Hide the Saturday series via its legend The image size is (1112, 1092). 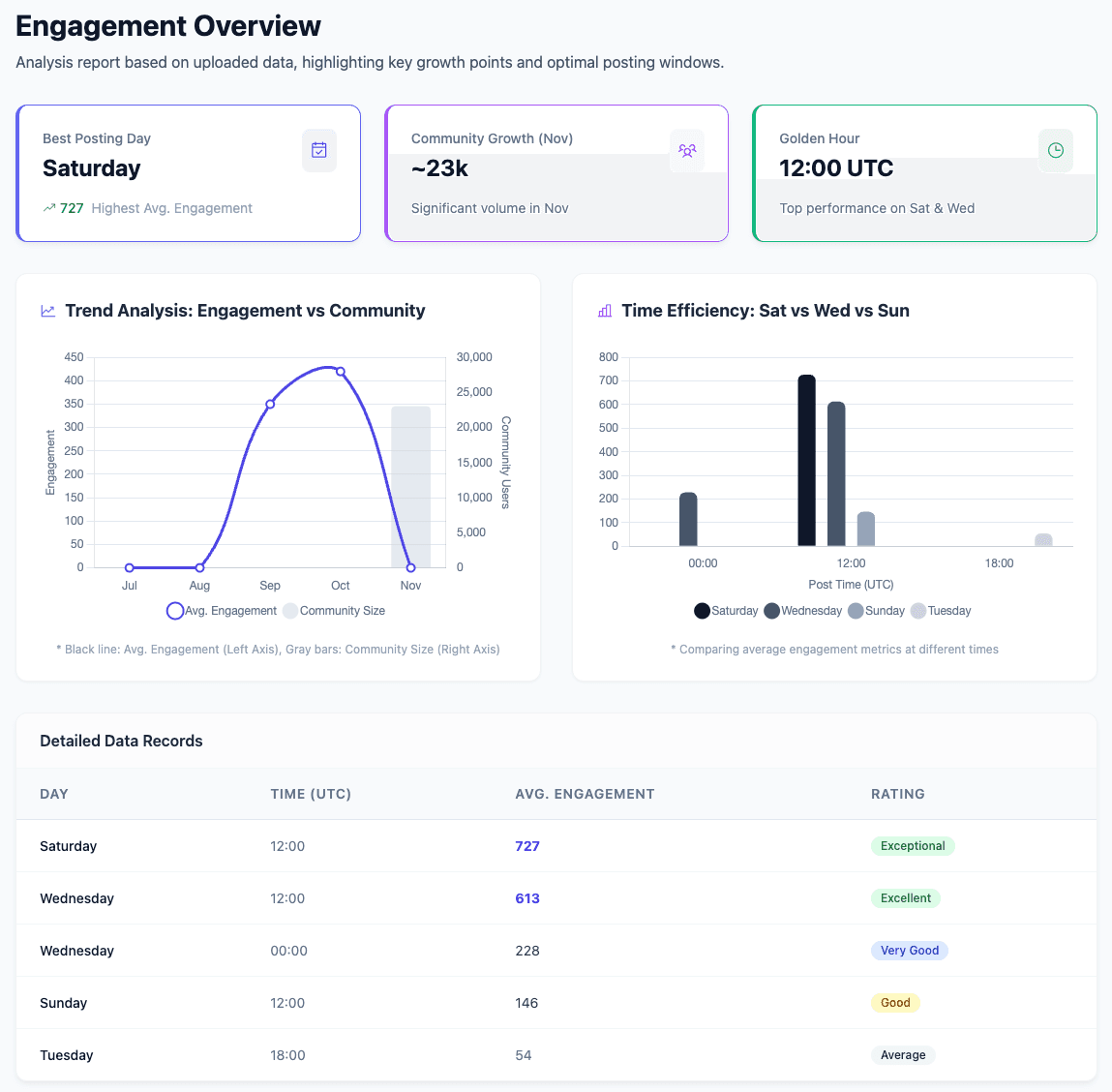726,611
